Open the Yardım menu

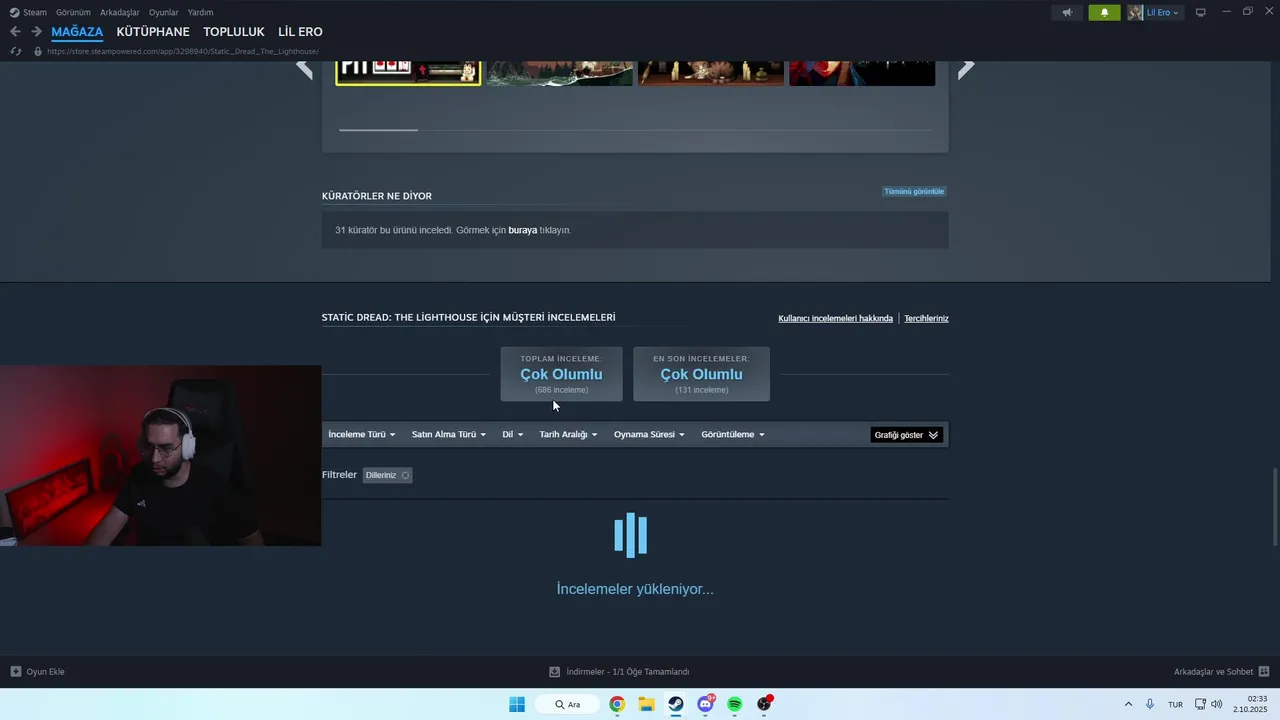point(200,12)
